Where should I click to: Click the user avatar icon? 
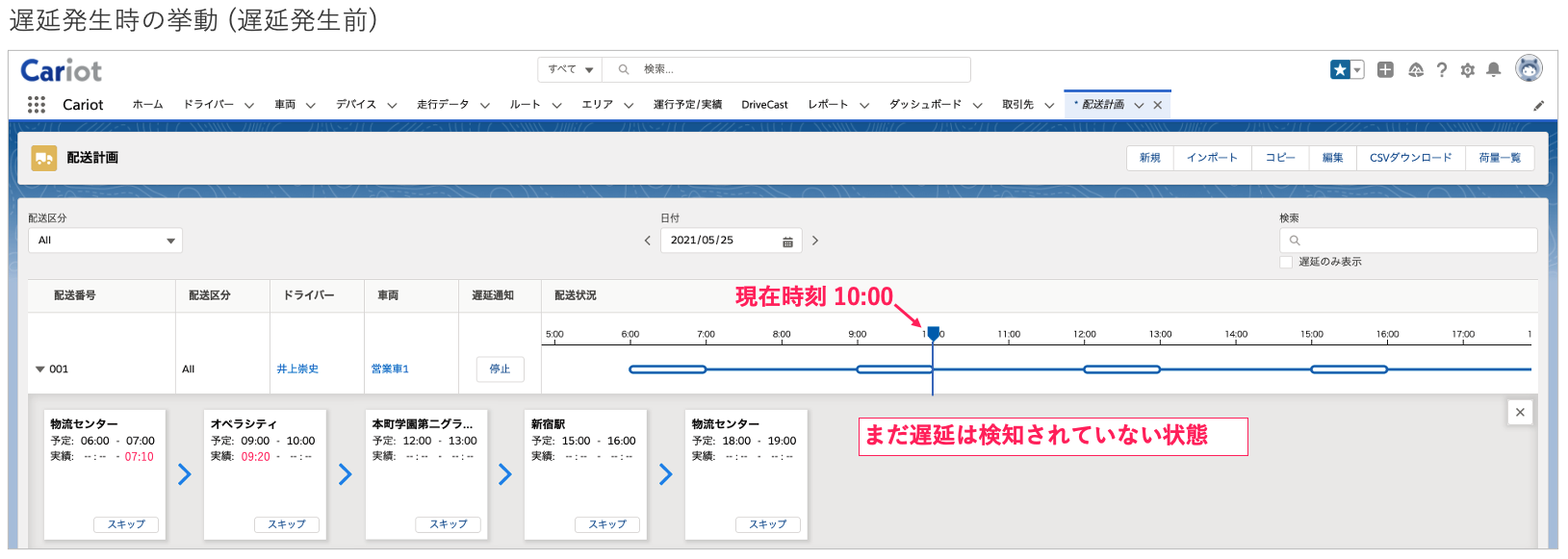(1529, 68)
